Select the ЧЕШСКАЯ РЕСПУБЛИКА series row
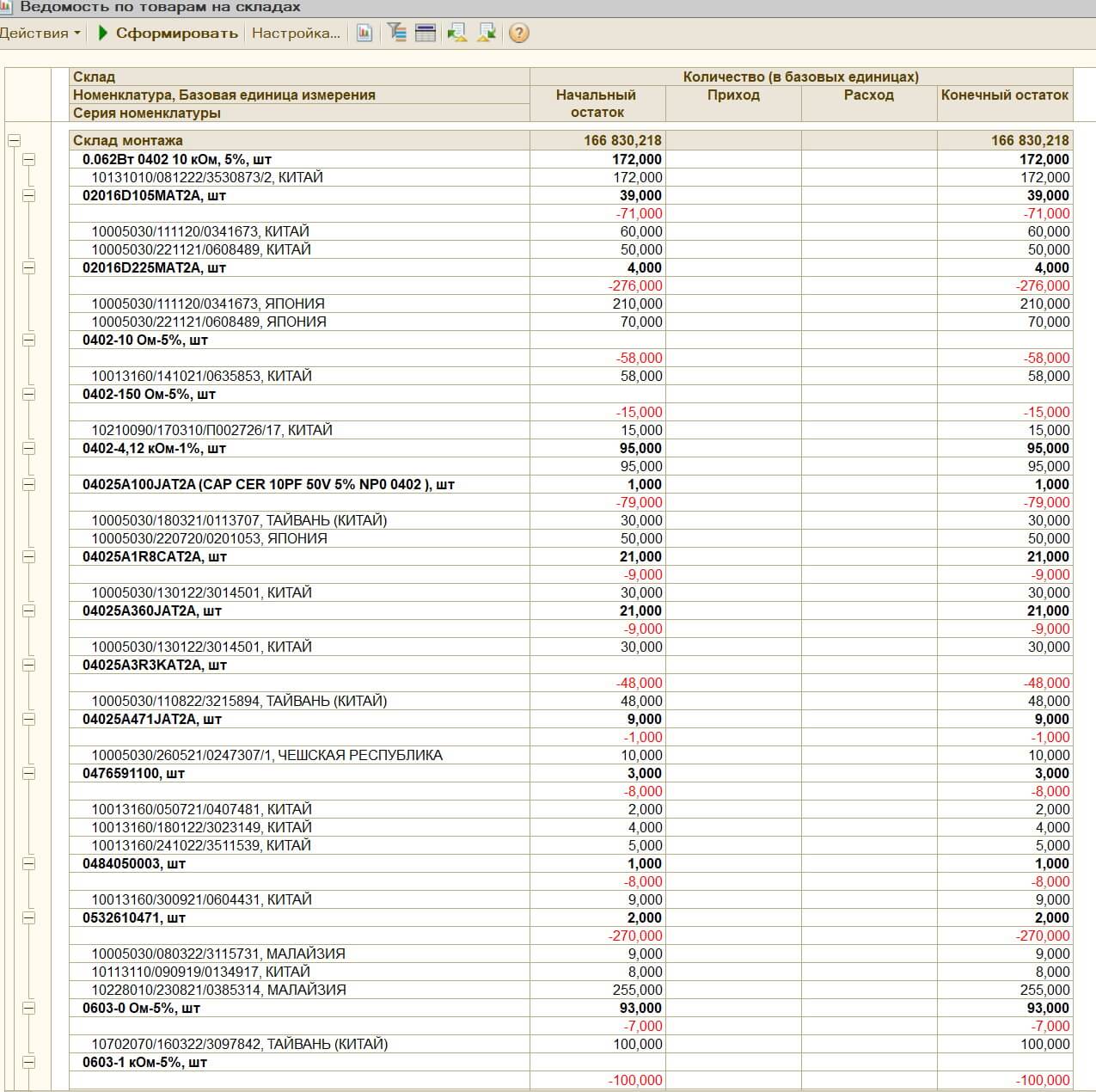This screenshot has width=1096, height=1092. tap(267, 755)
